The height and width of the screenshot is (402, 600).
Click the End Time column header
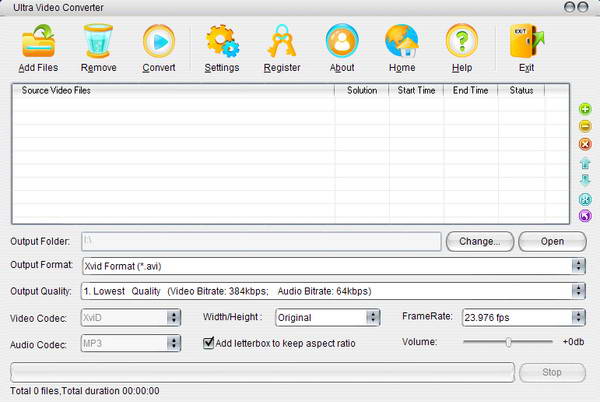[471, 90]
